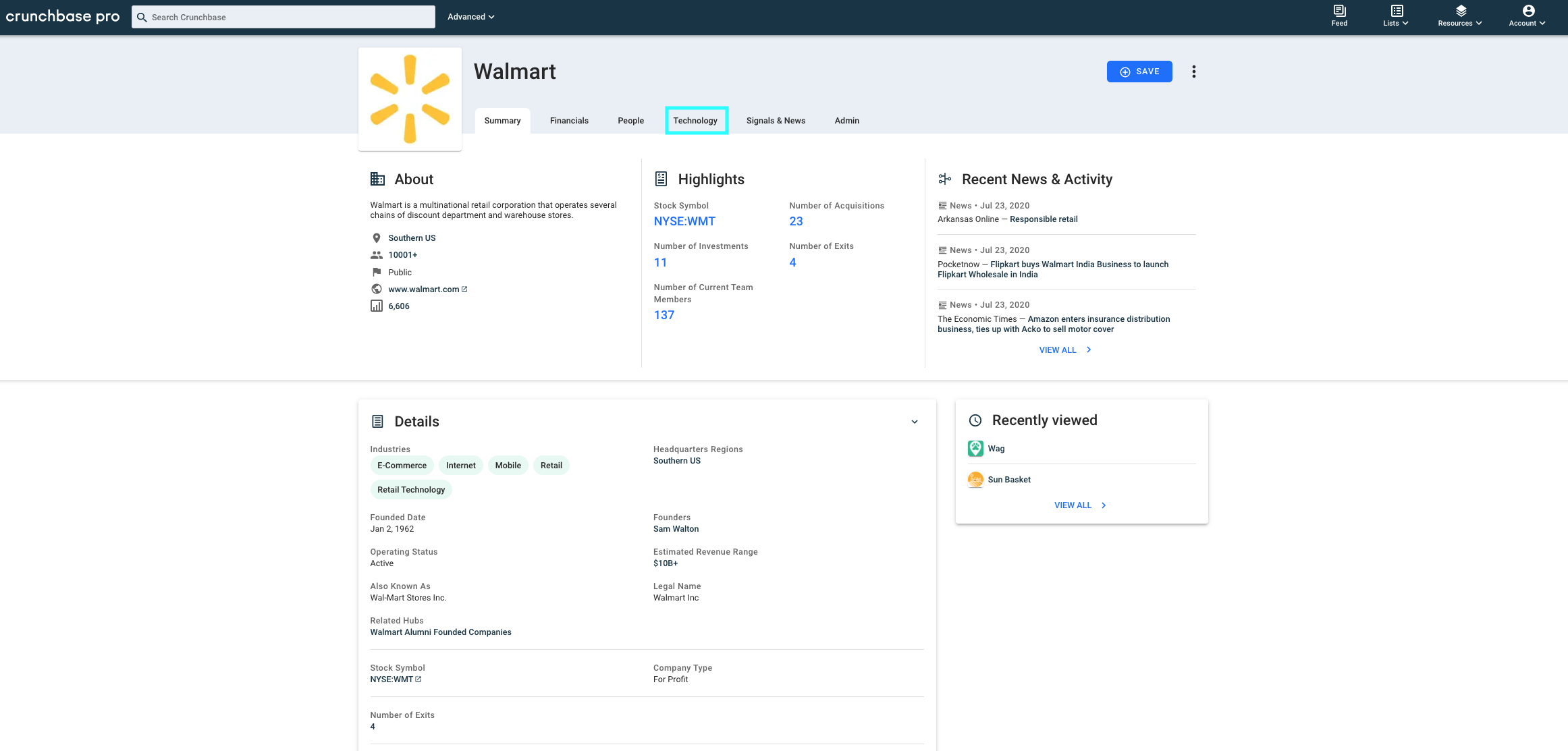Open Walmart Alumni Founded Companies hub

[440, 632]
